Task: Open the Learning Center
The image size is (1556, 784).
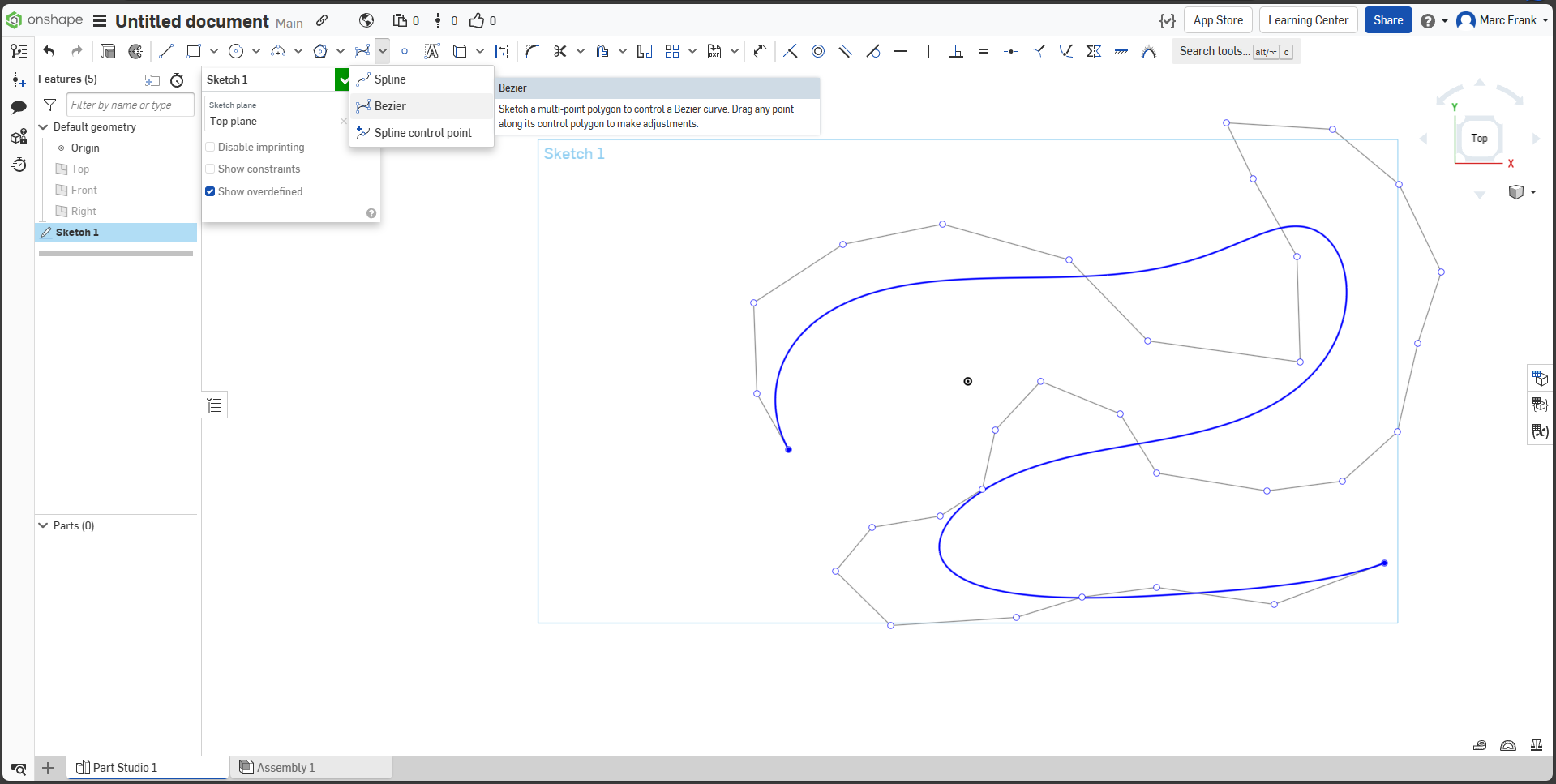Action: pos(1307,19)
